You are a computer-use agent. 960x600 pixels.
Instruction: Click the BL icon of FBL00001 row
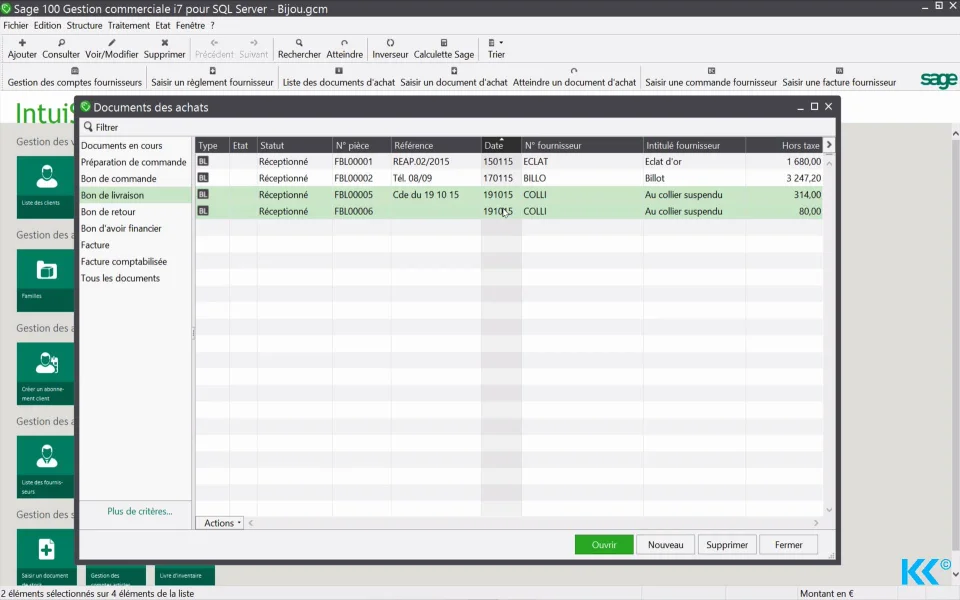click(x=203, y=161)
